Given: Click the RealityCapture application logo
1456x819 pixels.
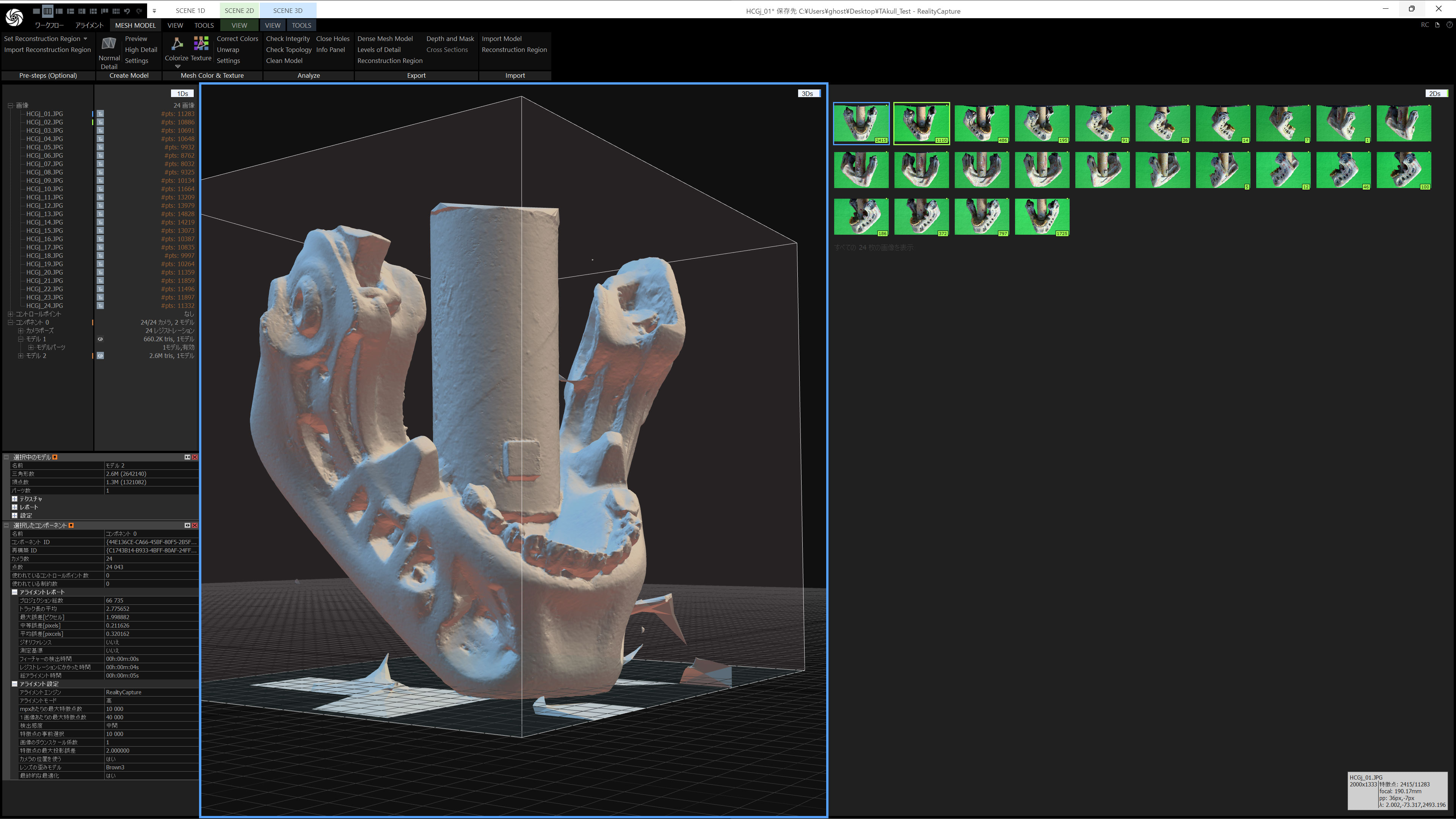Looking at the screenshot, I should (14, 17).
